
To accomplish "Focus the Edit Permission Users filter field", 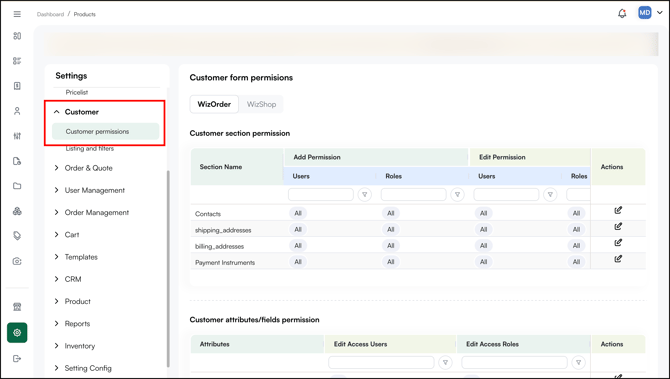I will click(506, 194).
